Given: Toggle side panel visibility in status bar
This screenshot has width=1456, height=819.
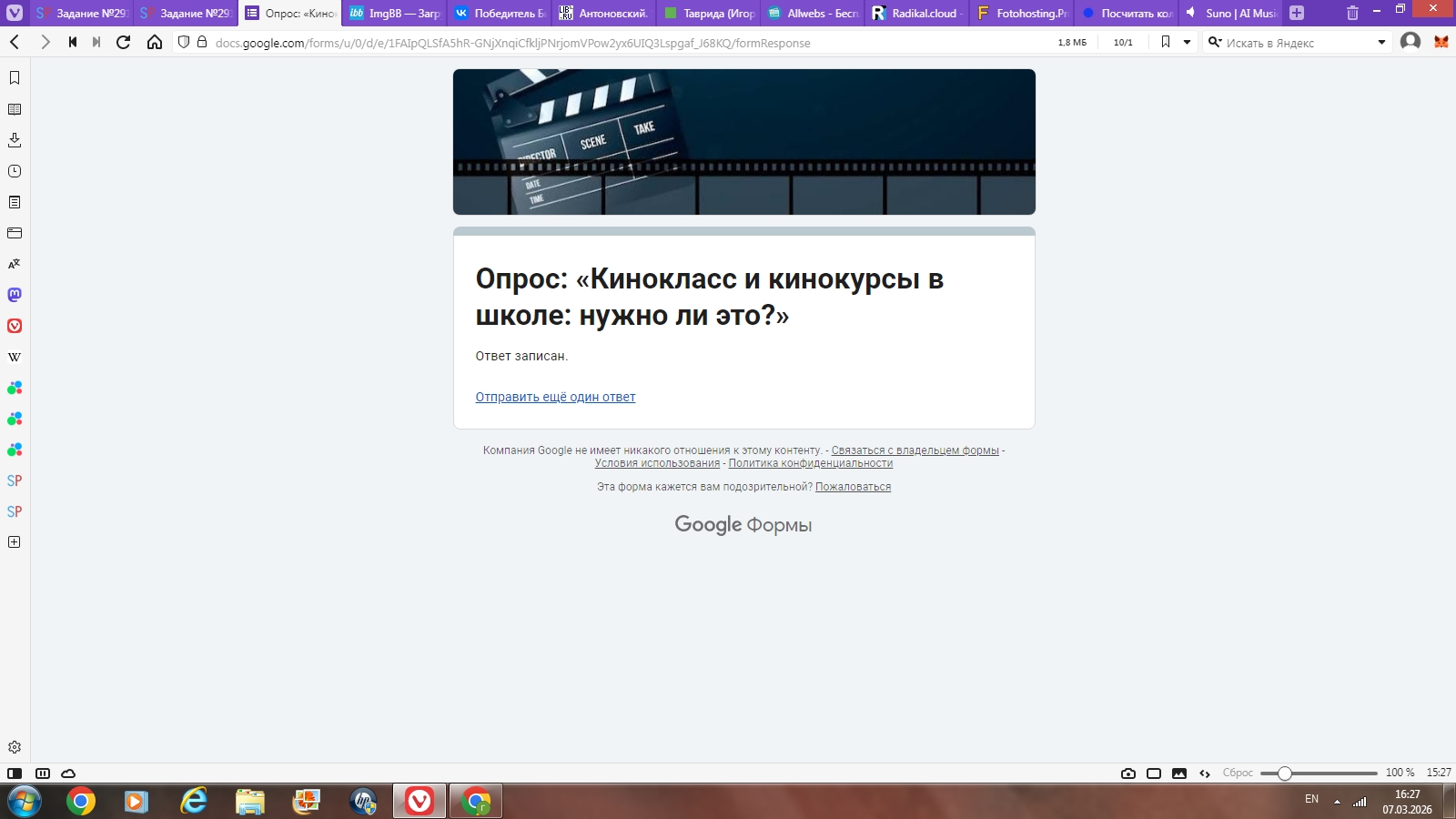Looking at the screenshot, I should [15, 773].
